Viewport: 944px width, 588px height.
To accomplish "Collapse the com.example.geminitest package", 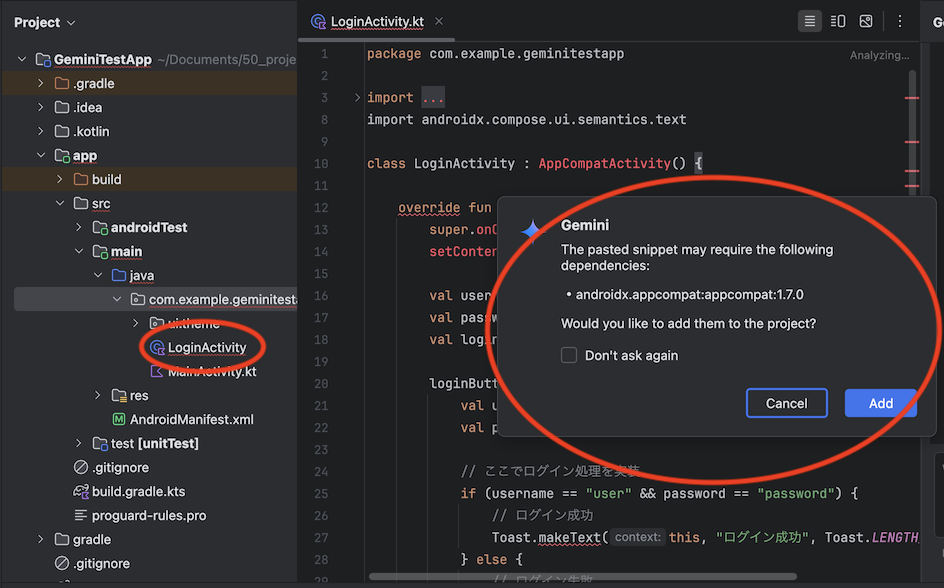I will coord(117,299).
